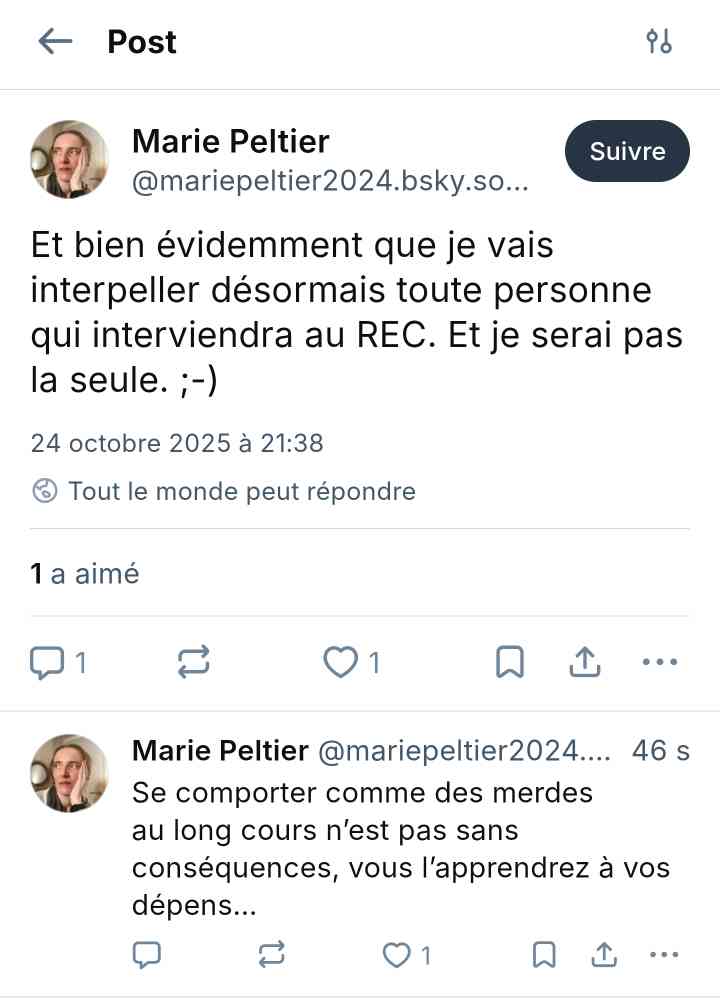Open more options on the reply
The image size is (720, 1003).
pyautogui.click(x=664, y=955)
